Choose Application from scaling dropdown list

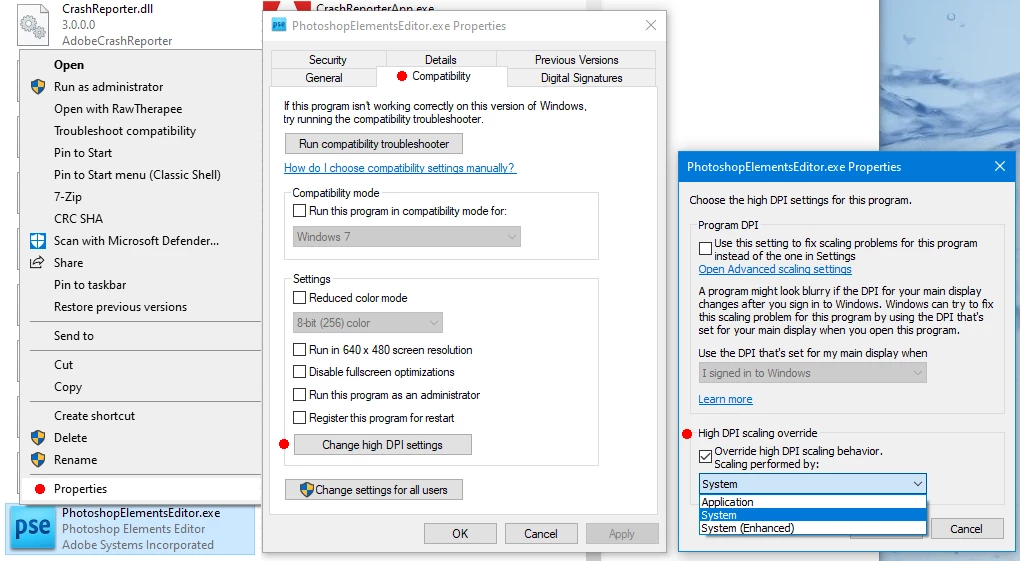812,502
